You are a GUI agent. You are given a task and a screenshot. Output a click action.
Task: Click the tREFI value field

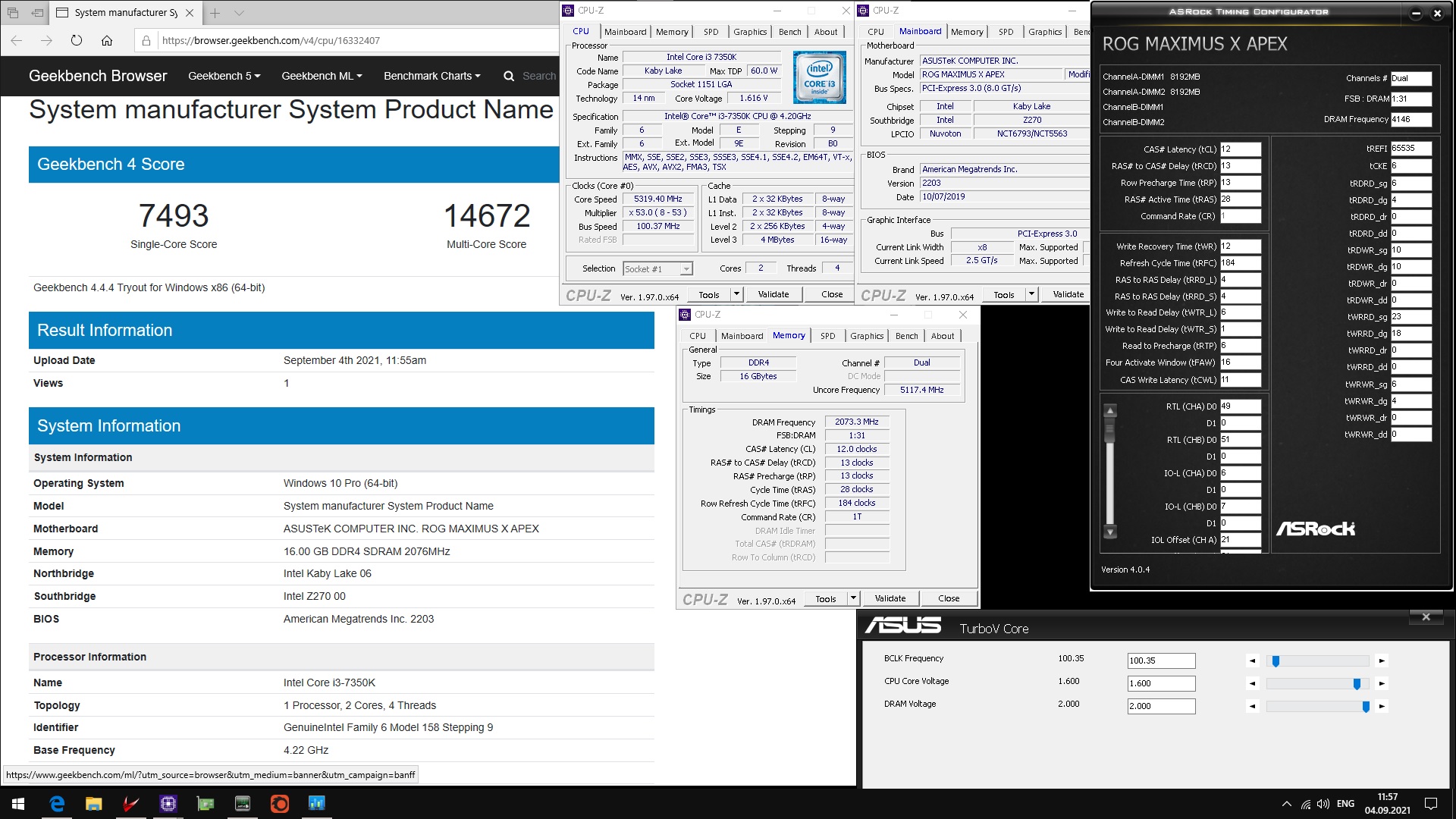click(x=1410, y=149)
